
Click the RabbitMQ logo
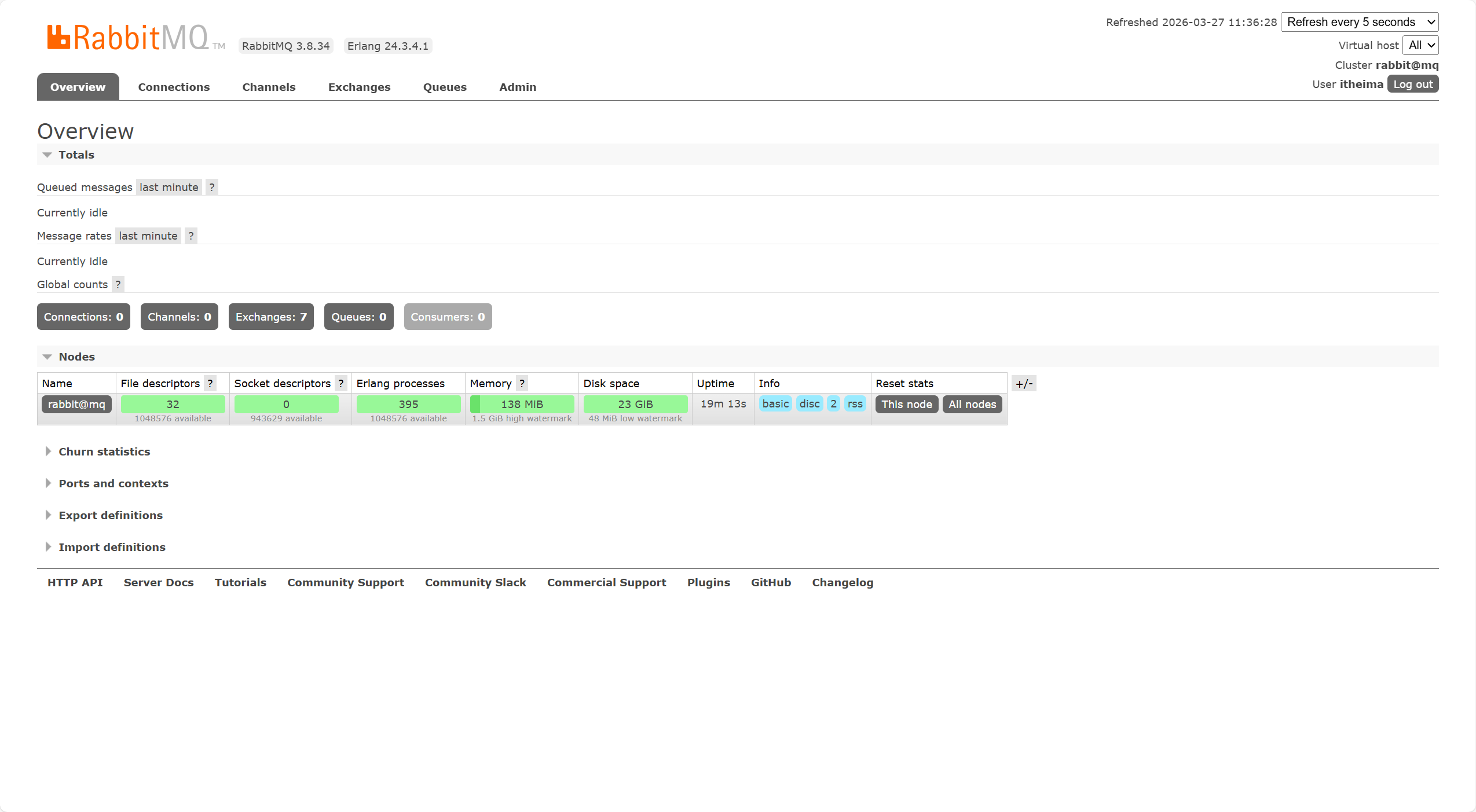(128, 38)
